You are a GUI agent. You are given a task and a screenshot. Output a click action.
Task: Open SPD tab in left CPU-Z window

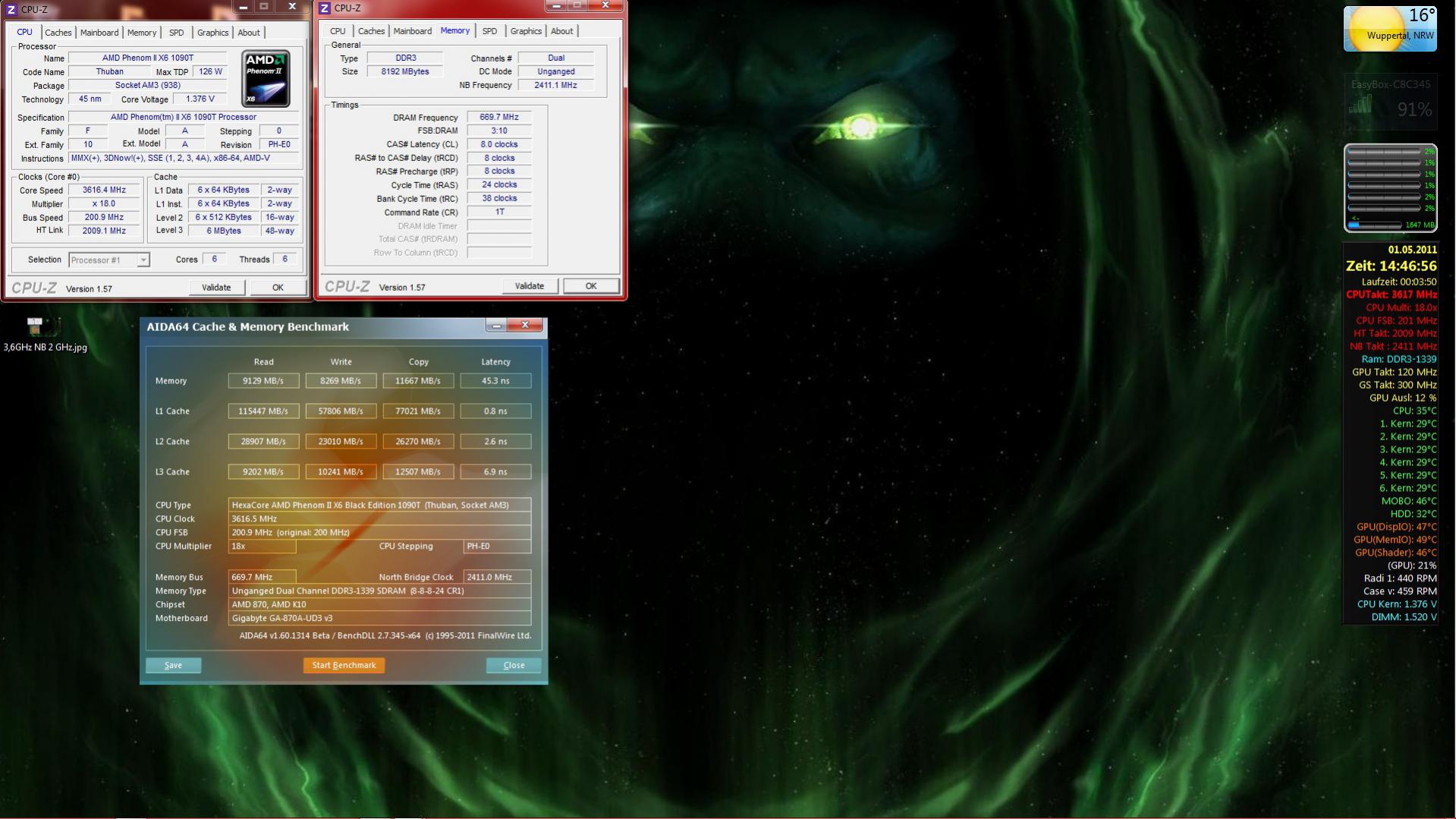(x=176, y=33)
